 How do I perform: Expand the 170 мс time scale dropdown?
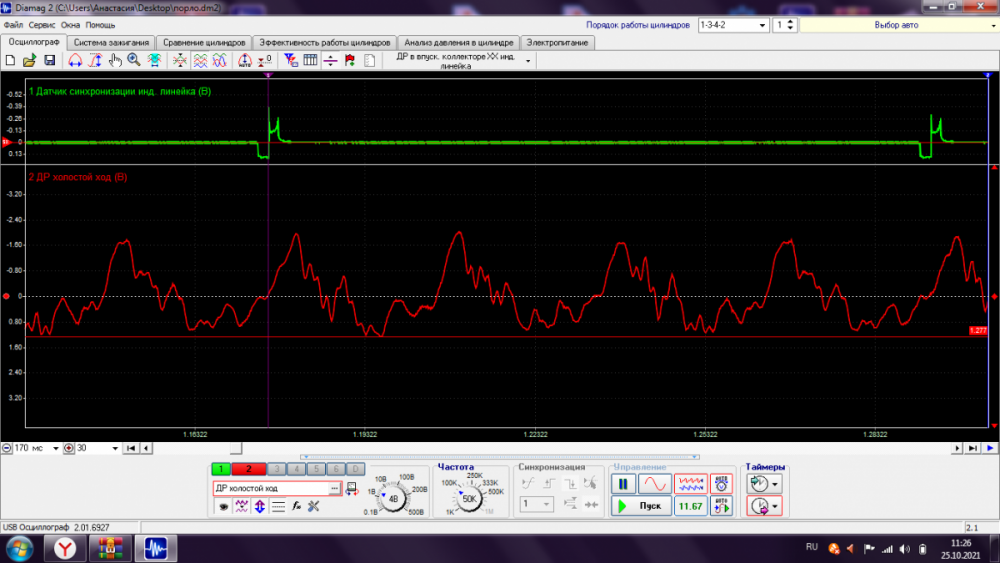[56, 448]
